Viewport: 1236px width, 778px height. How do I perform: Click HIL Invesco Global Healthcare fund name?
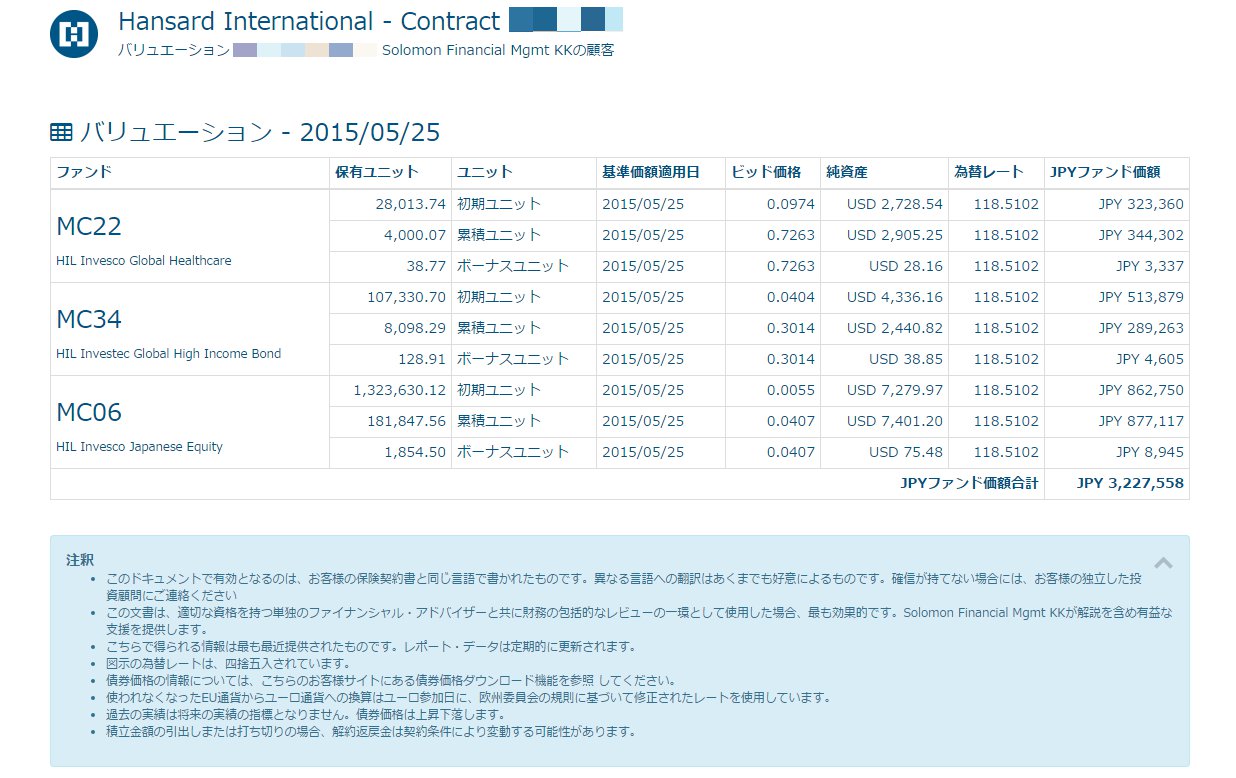(144, 261)
